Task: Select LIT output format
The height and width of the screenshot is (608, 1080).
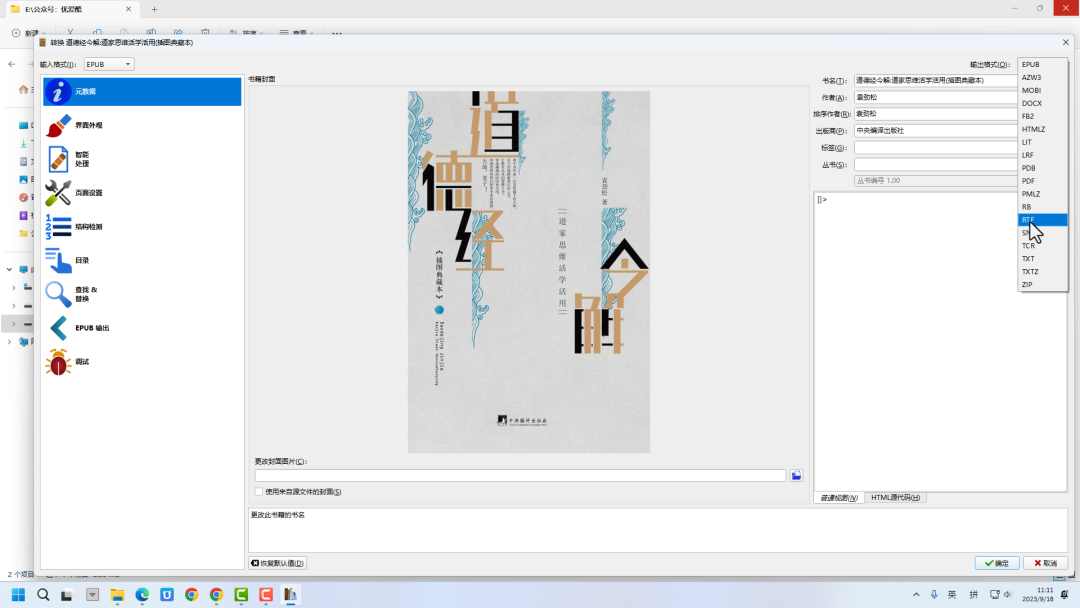Action: point(1042,142)
